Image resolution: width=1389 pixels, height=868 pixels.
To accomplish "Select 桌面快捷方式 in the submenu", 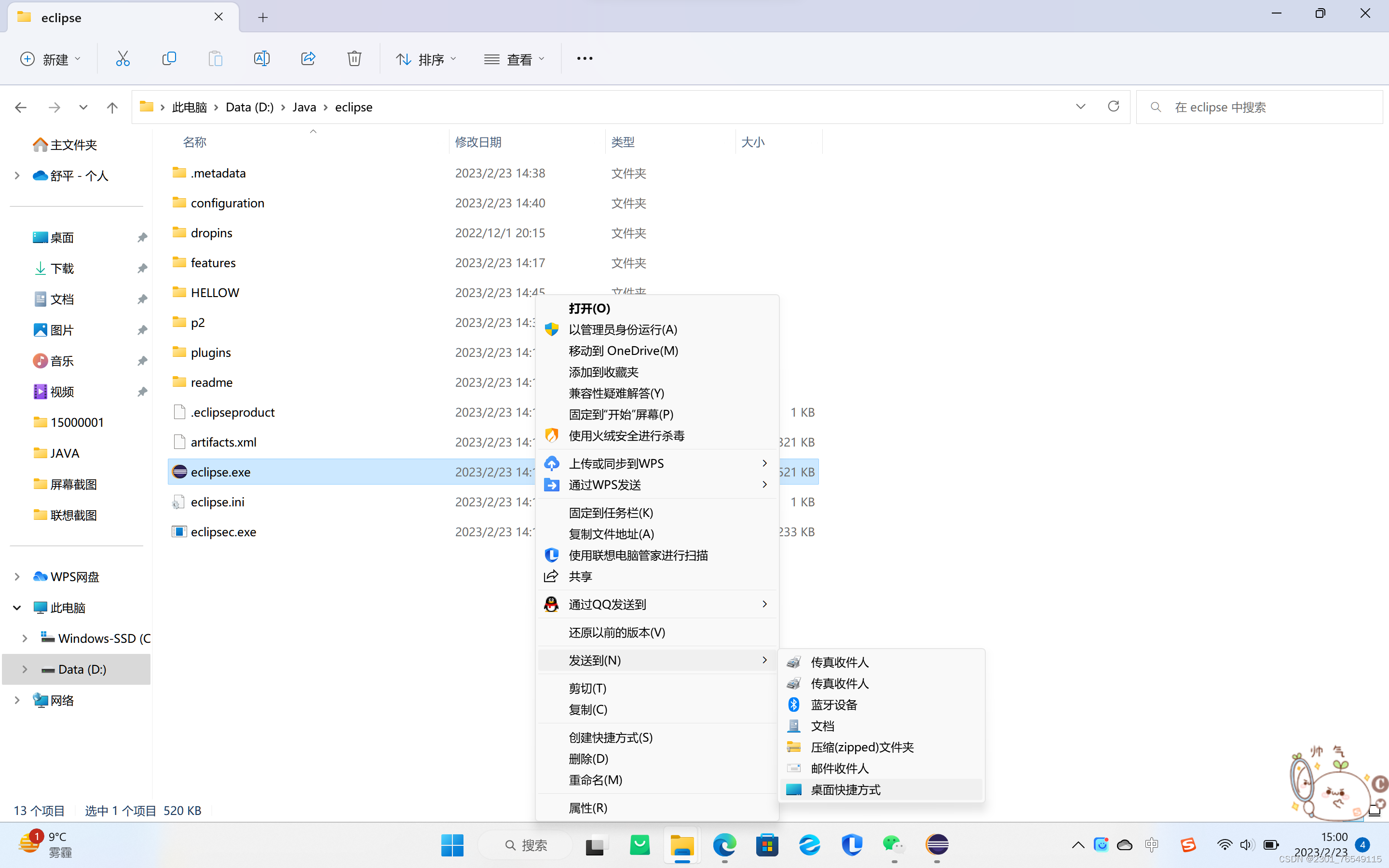I will click(x=845, y=789).
